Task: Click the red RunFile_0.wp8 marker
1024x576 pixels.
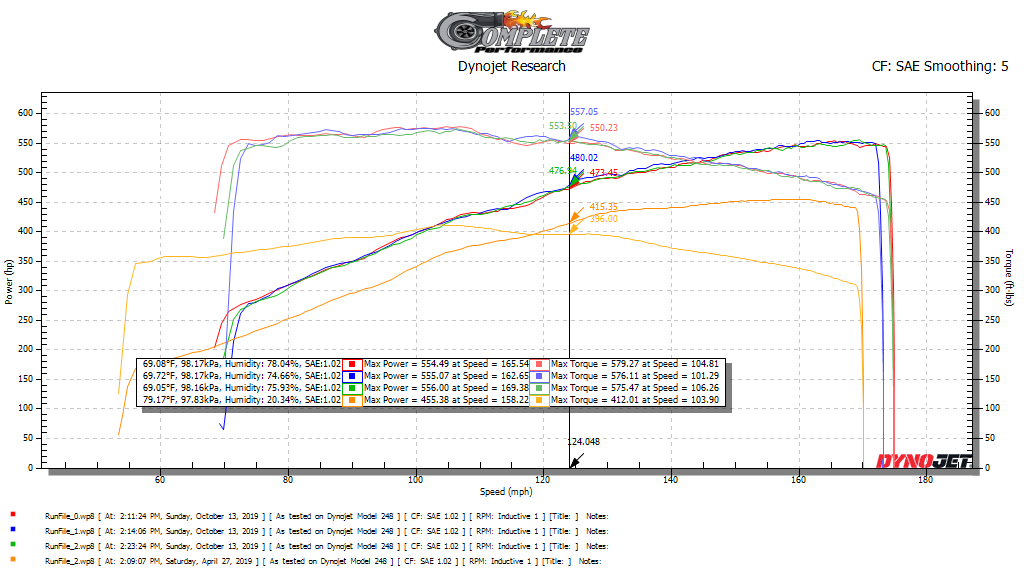Action: tap(13, 515)
